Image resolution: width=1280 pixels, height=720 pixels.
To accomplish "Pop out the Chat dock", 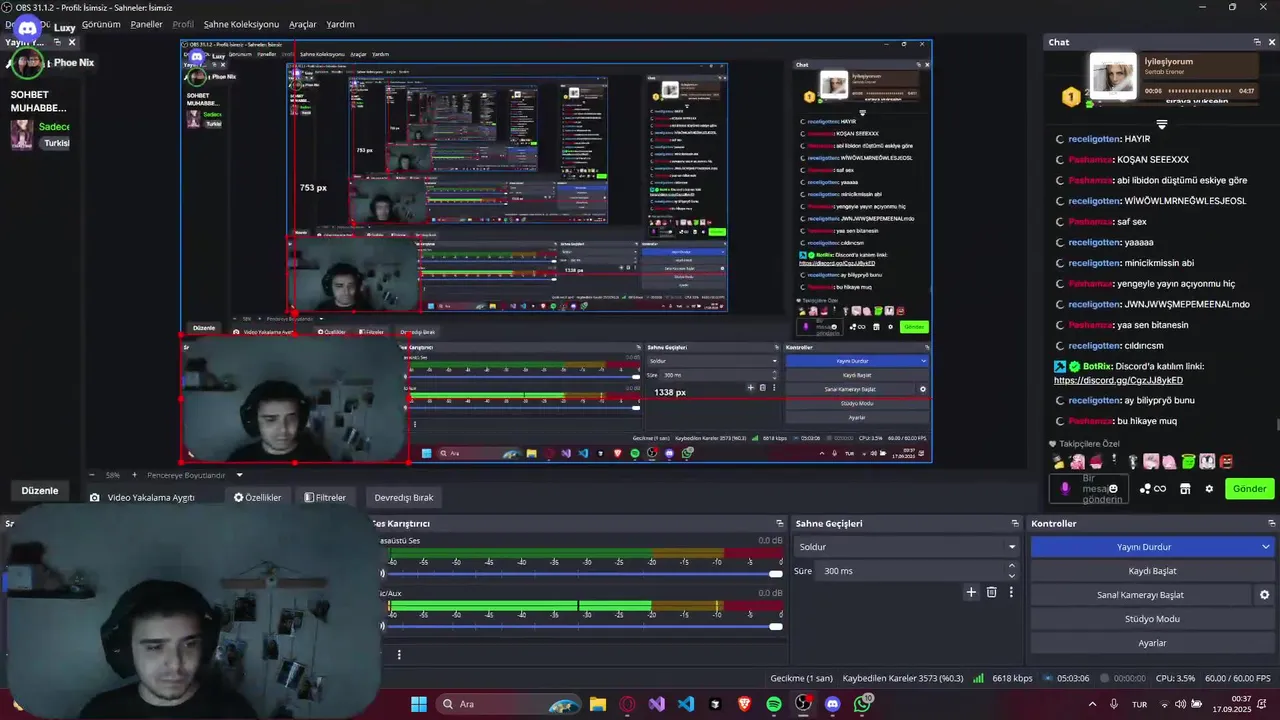I will 1257,42.
